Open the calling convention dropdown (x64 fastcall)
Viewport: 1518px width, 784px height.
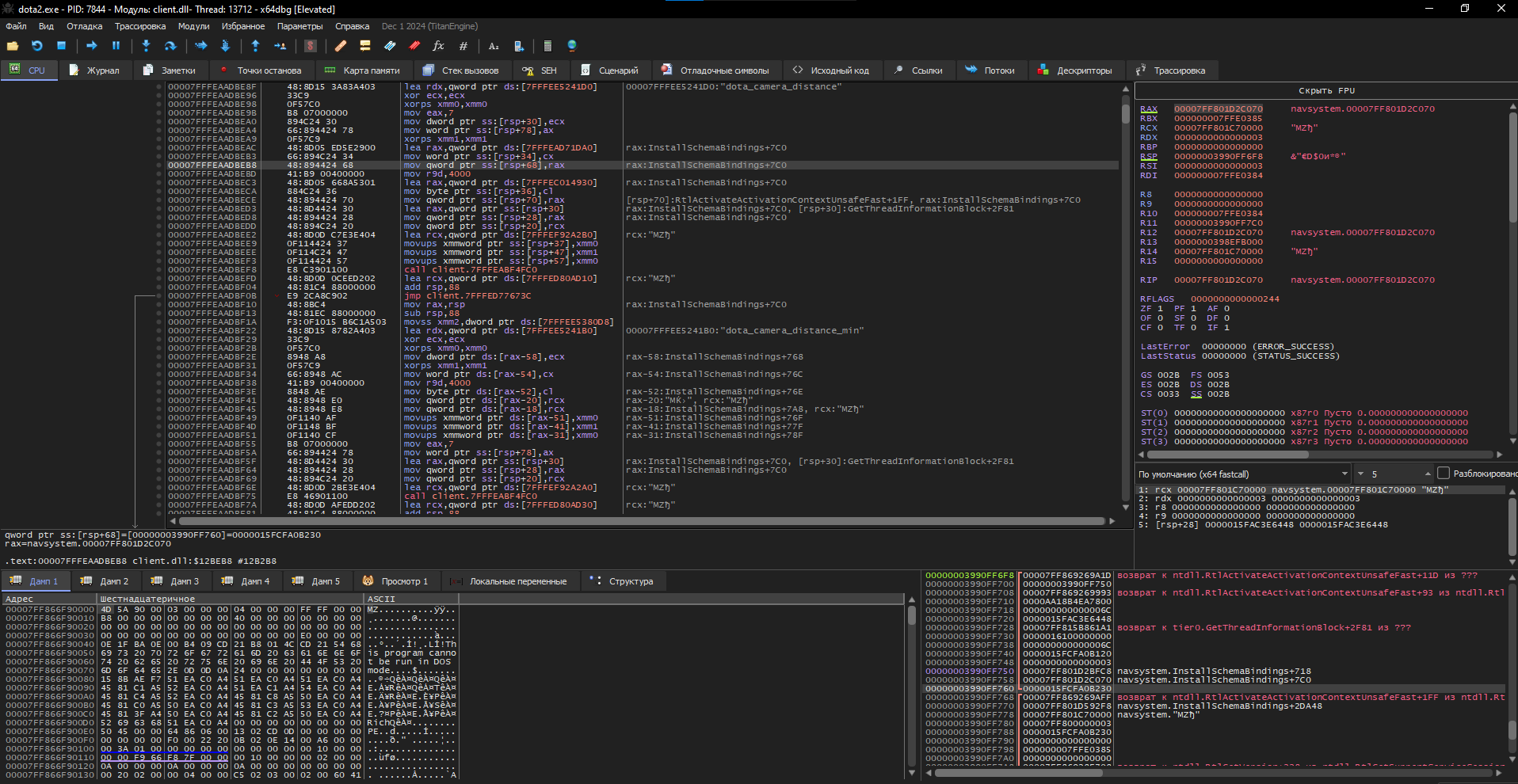pos(1243,474)
